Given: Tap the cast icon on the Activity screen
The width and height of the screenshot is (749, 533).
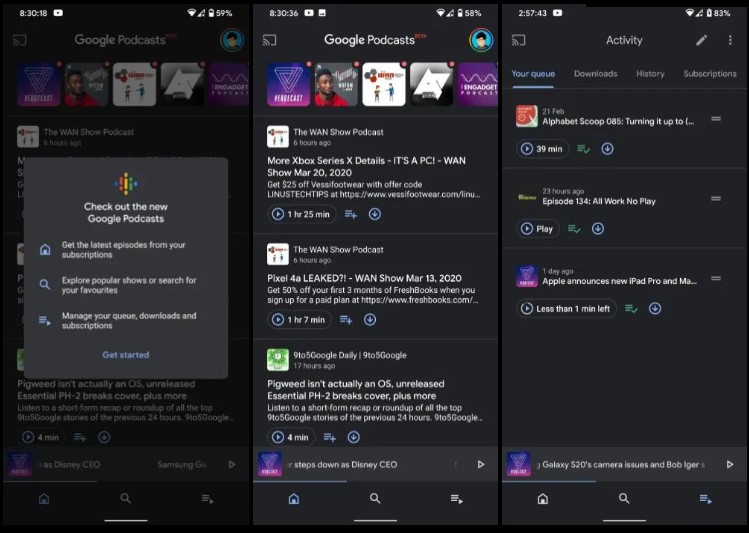Looking at the screenshot, I should coord(519,40).
